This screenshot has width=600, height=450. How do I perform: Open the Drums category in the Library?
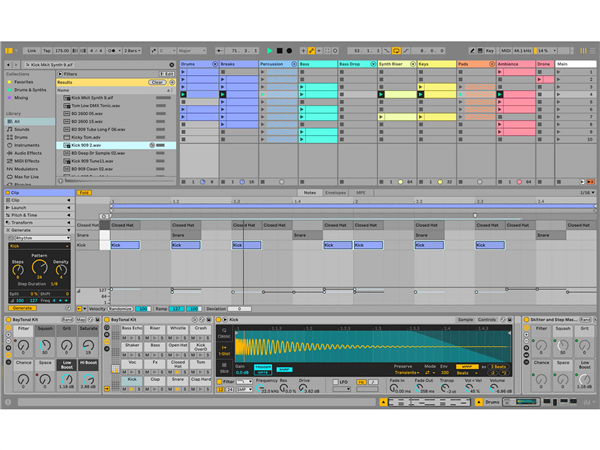tap(22, 137)
